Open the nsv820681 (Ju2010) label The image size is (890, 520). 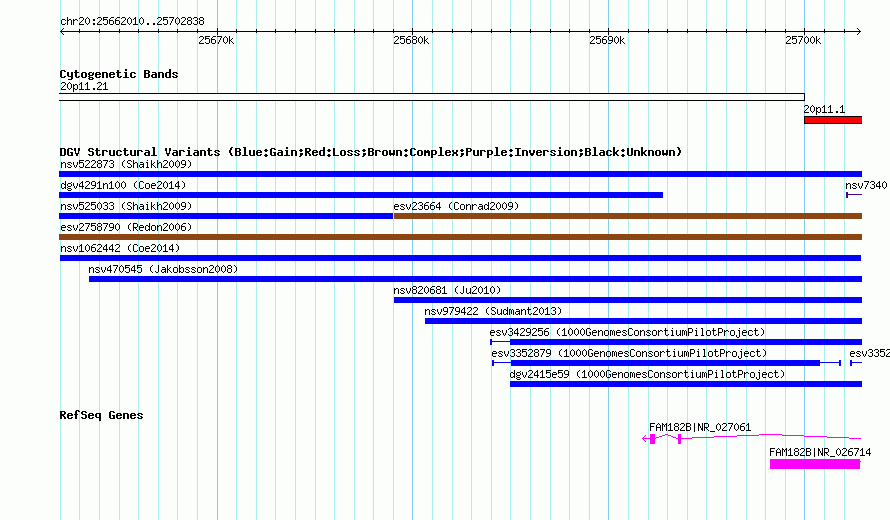tap(447, 290)
